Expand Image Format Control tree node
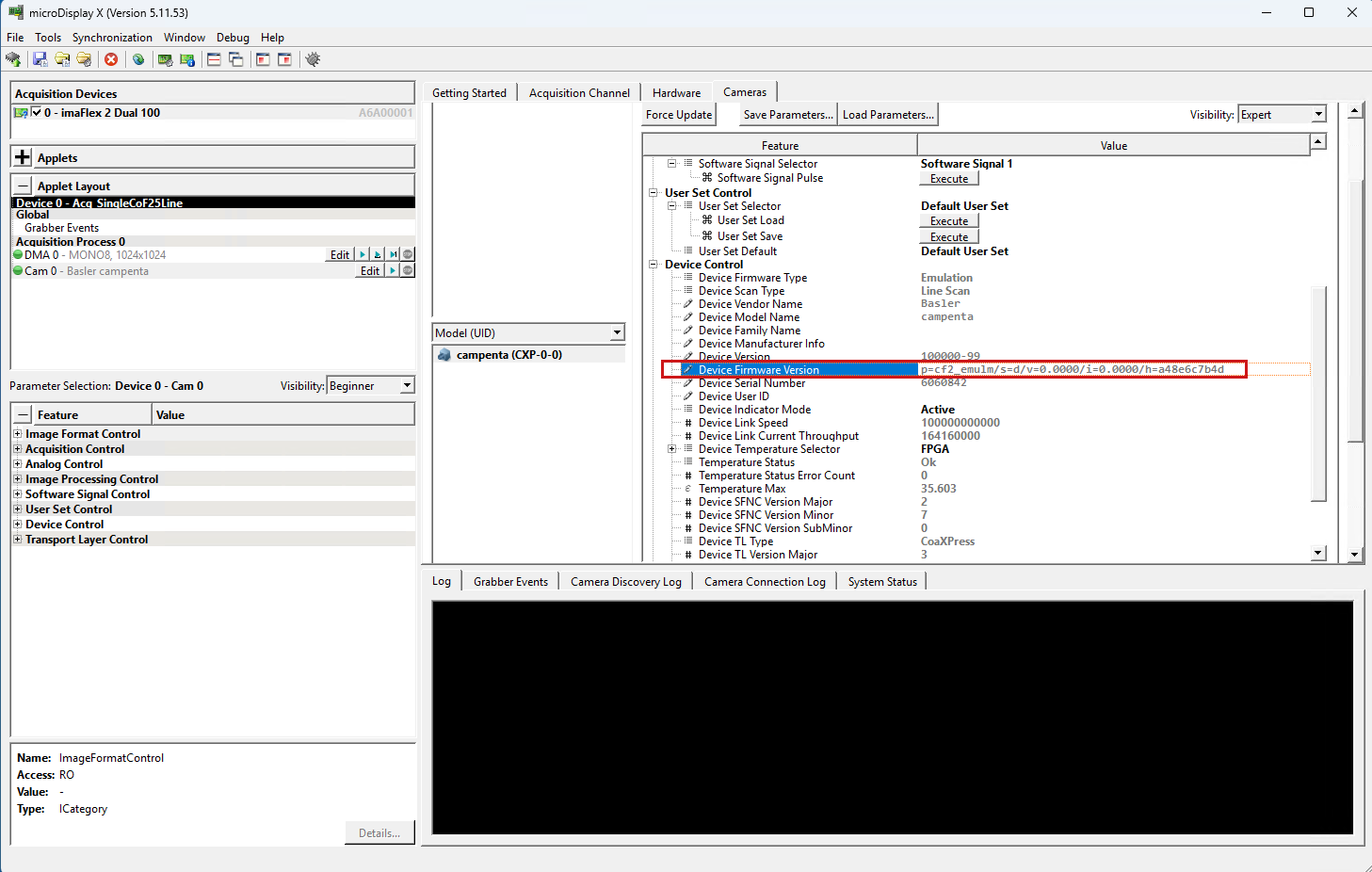This screenshot has width=1372, height=872. point(17,434)
